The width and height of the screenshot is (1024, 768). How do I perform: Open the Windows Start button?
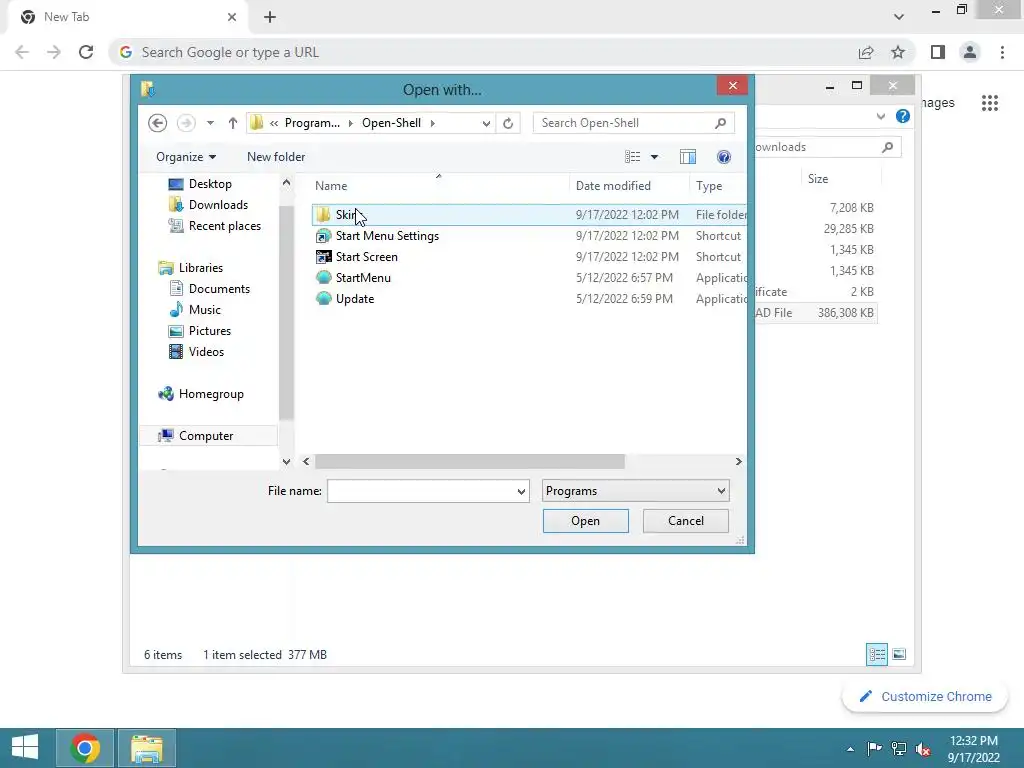tap(25, 748)
